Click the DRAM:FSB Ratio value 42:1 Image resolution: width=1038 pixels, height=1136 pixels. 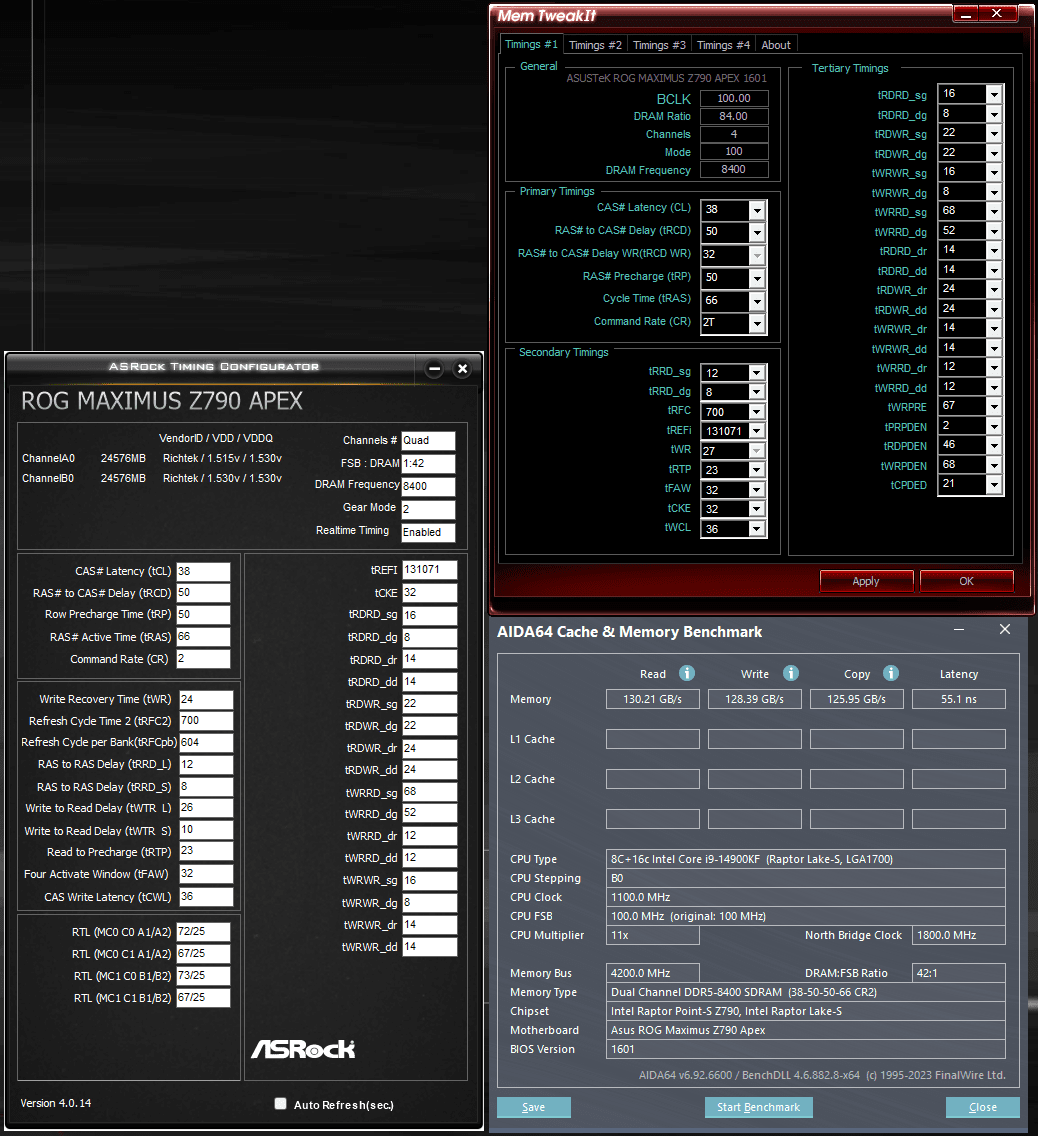click(959, 973)
